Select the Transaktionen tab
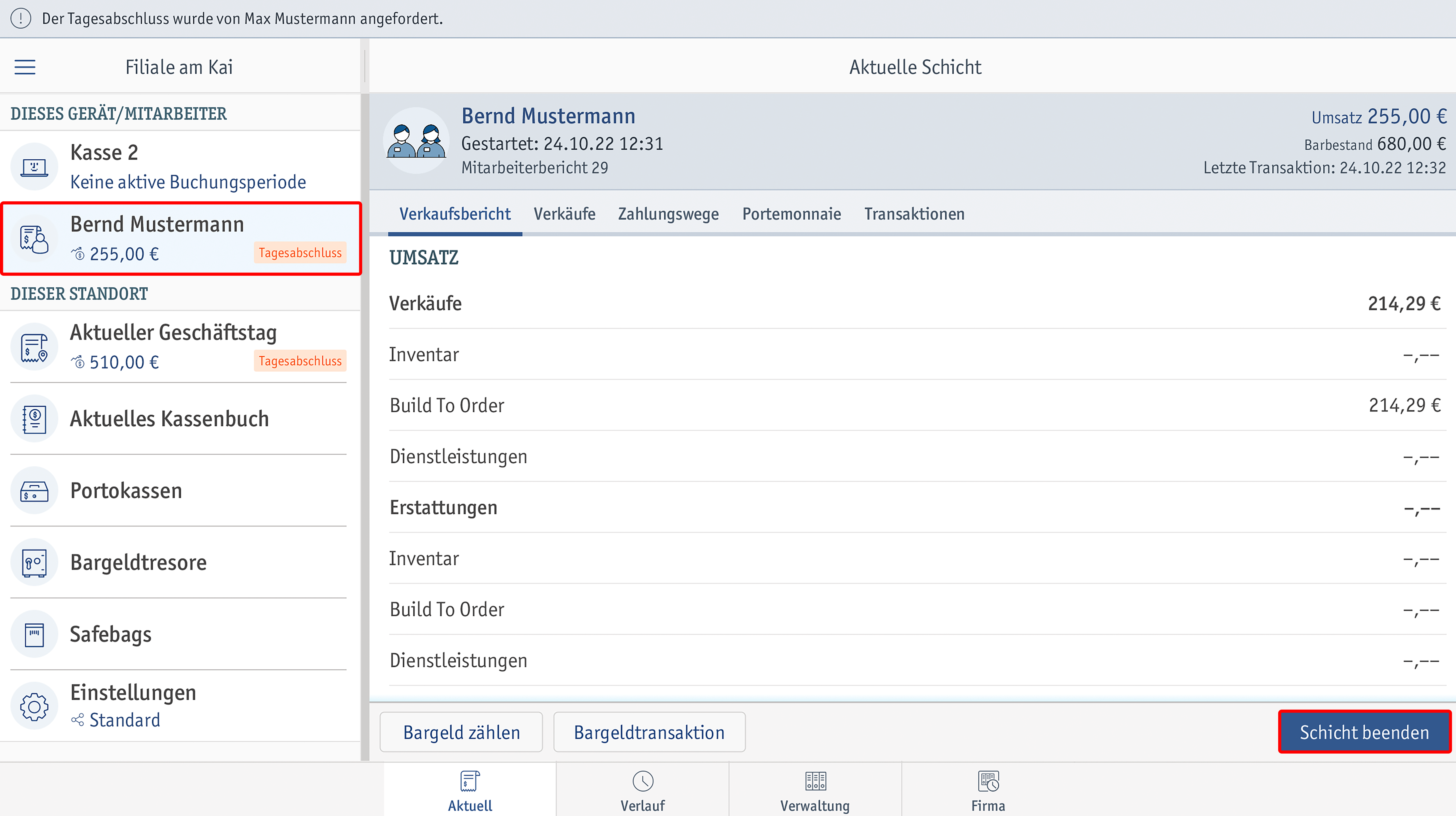 (914, 214)
